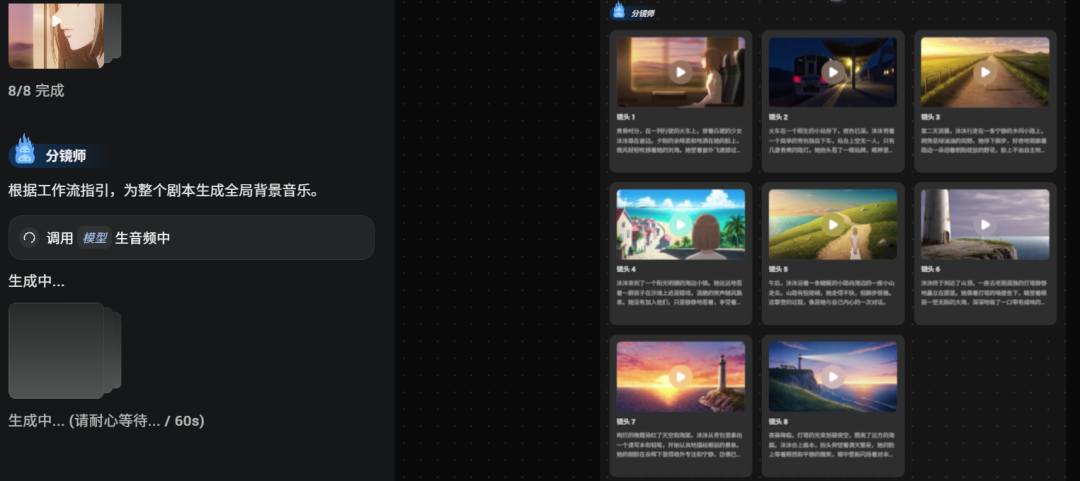Click the description paragraph under 镜头 7
The height and width of the screenshot is (481, 1080).
coord(681,444)
